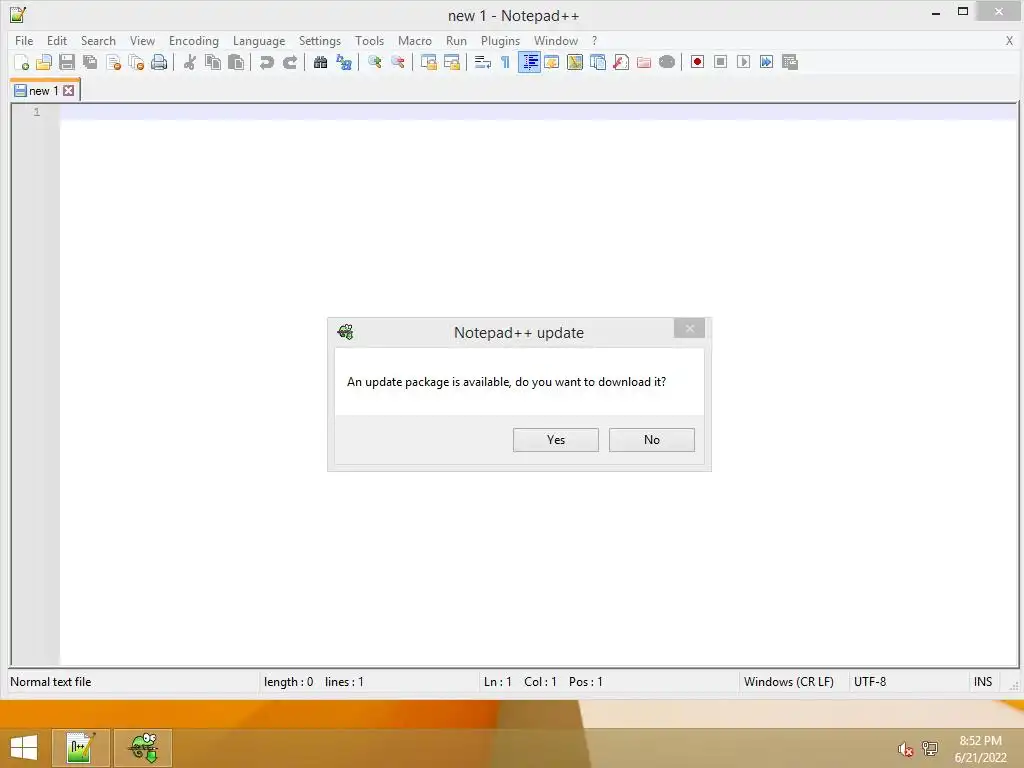1024x768 pixels.
Task: Click line number 1 in the margin
Action: click(x=37, y=112)
